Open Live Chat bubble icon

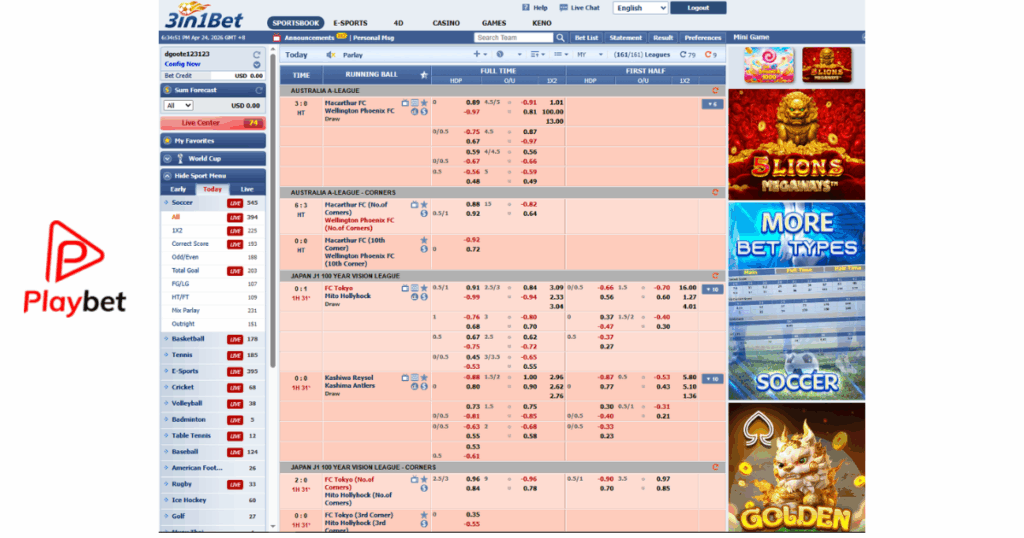564,8
